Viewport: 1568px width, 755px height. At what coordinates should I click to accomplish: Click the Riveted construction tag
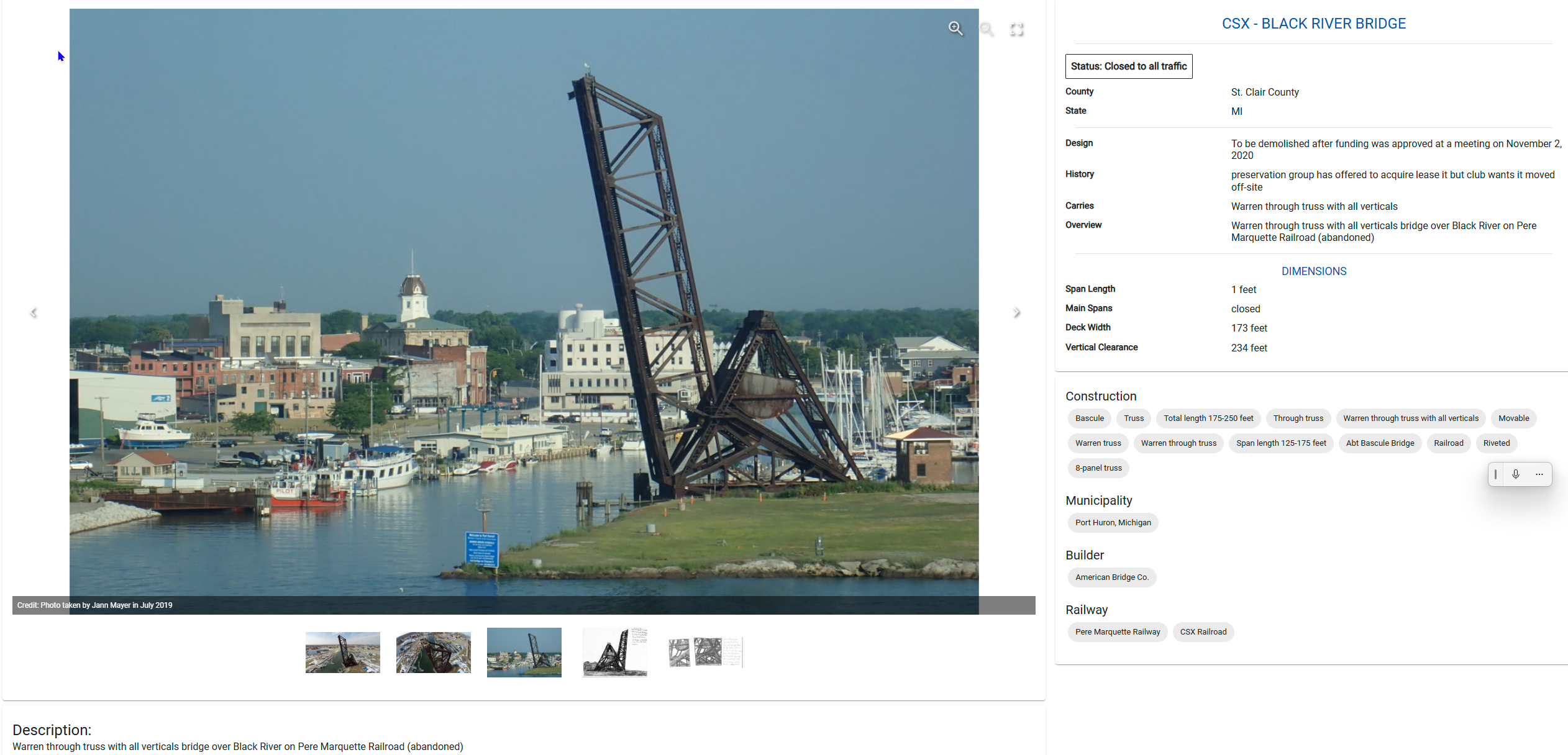point(1496,443)
